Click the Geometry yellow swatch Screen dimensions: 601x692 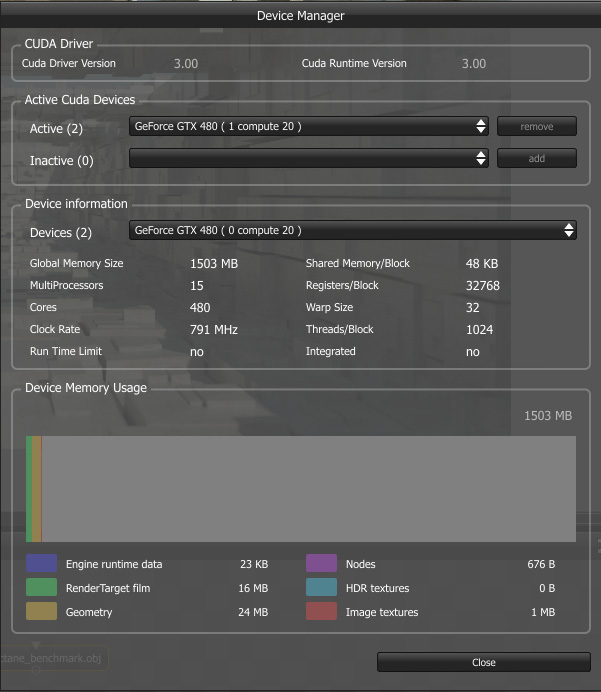(x=41, y=611)
